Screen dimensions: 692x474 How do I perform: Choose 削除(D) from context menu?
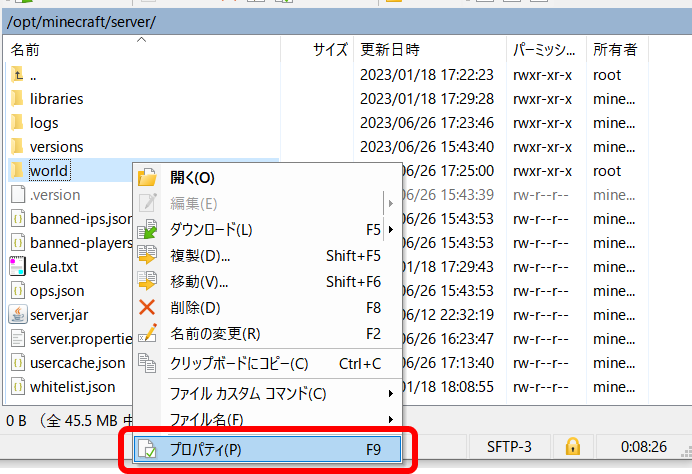point(267,308)
